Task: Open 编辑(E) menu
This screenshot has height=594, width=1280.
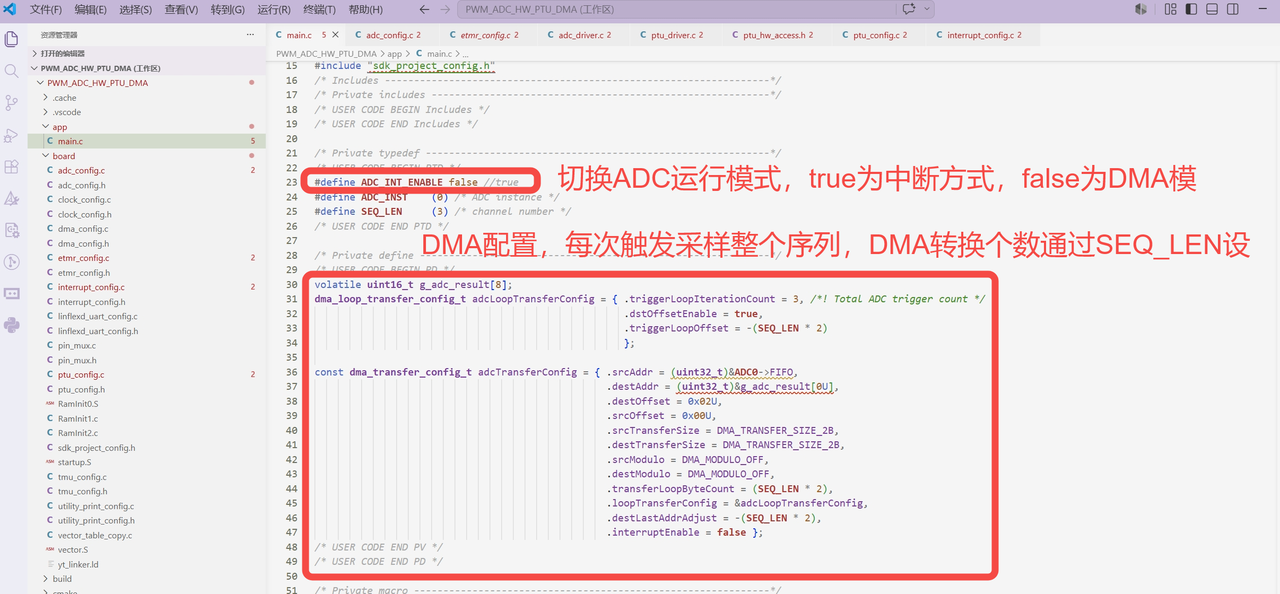Action: (x=90, y=9)
